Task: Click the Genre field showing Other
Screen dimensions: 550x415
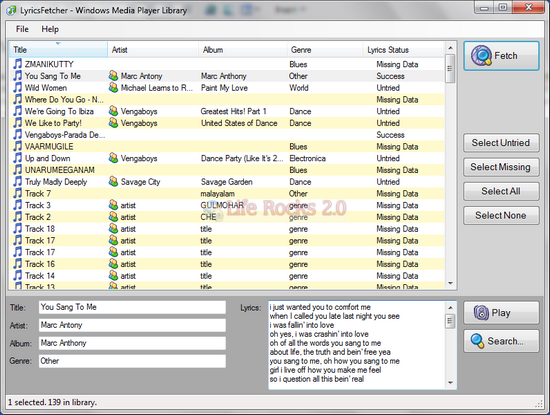Action: [x=132, y=361]
